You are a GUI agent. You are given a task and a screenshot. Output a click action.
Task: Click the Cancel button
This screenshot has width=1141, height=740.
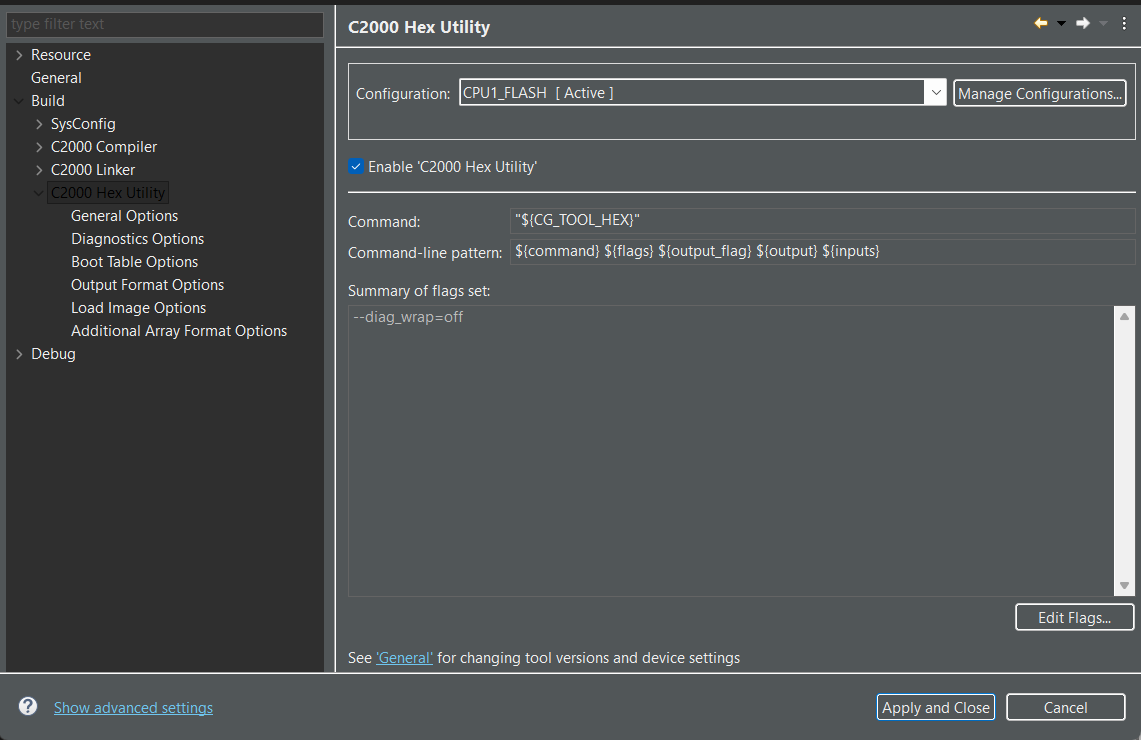click(1065, 707)
